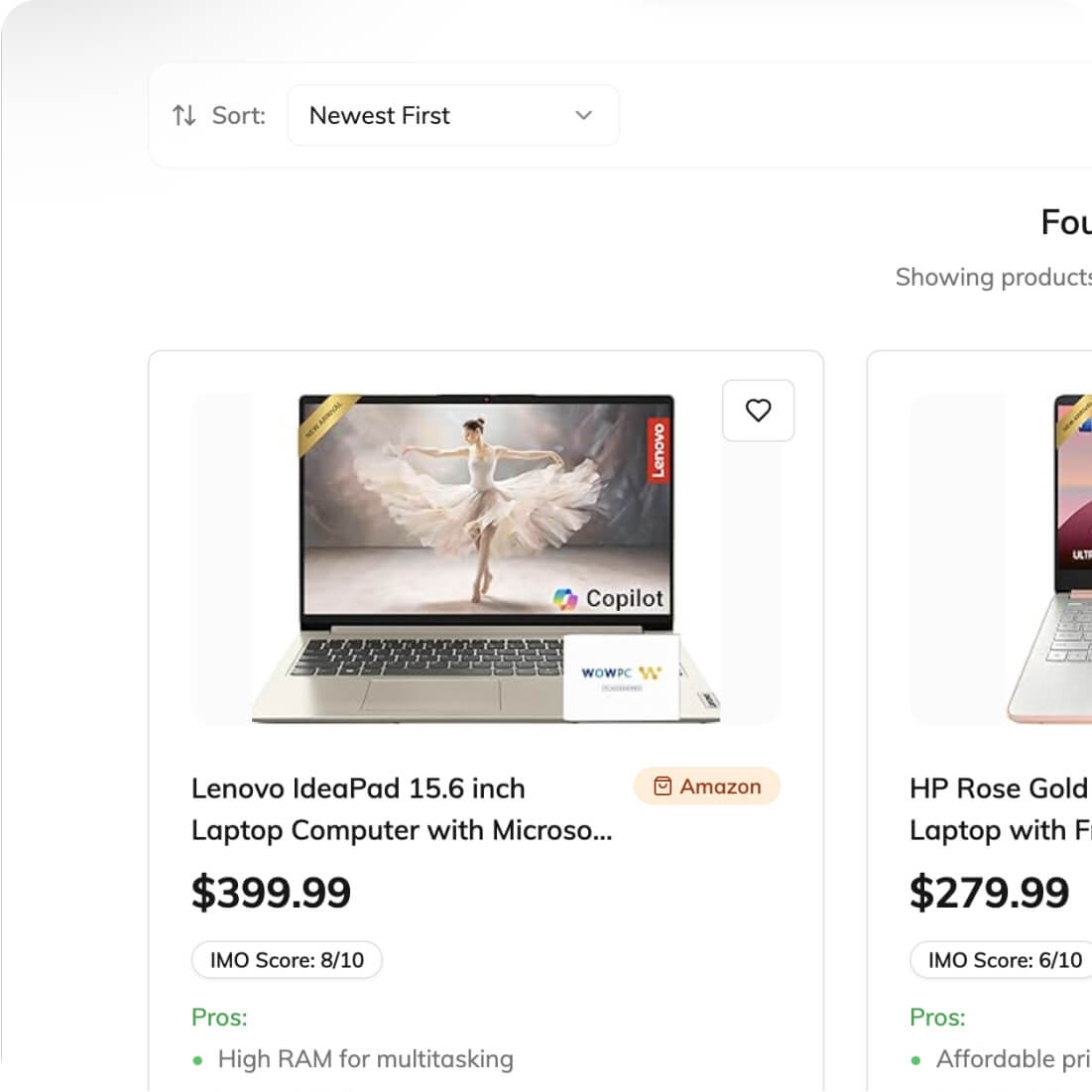Expand sort options using the chevron arrow
Viewport: 1092px width, 1092px height.
click(x=584, y=116)
